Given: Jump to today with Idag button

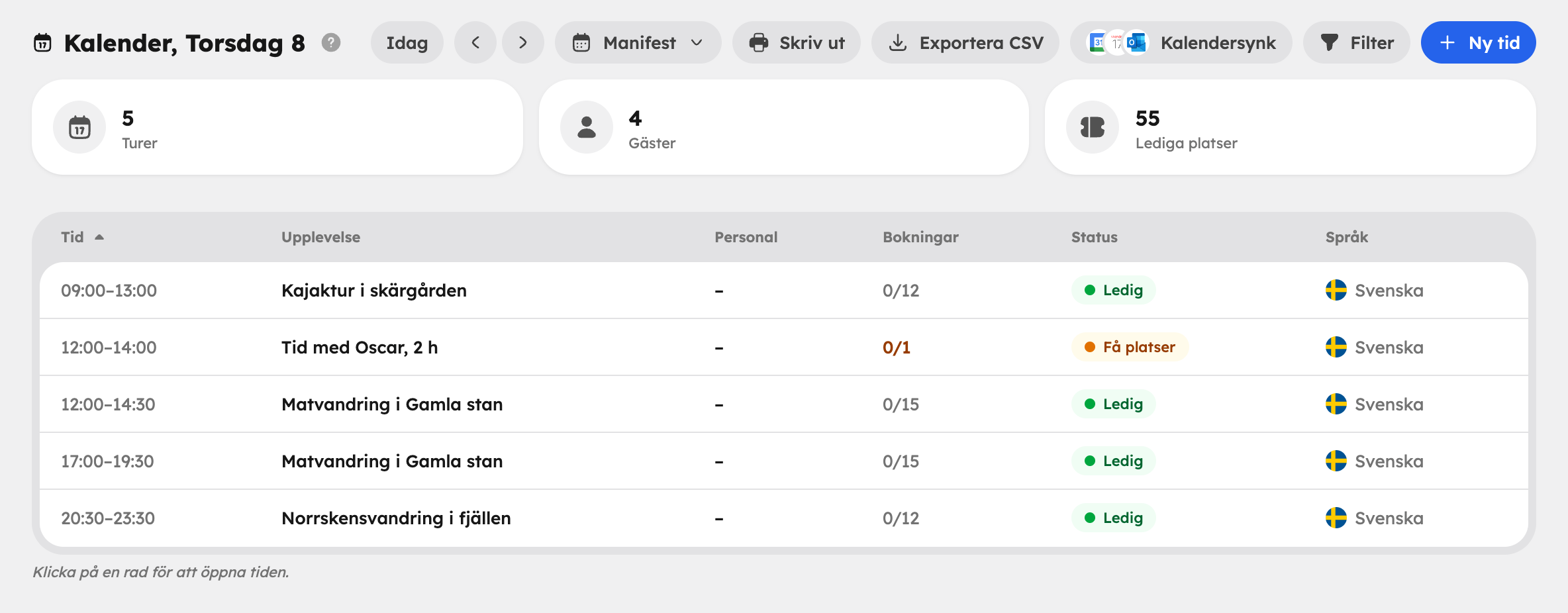Looking at the screenshot, I should 407,42.
